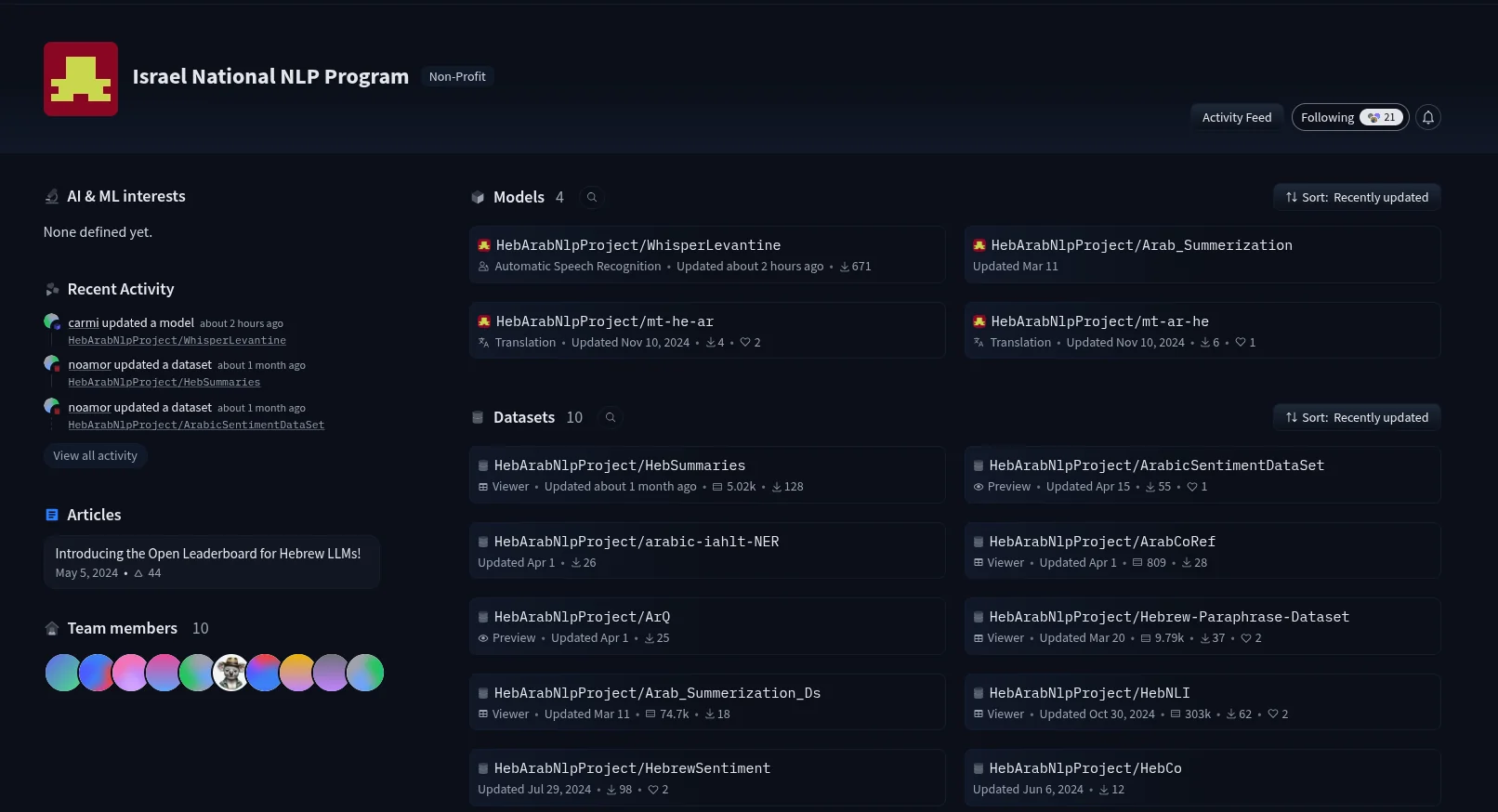Click the first team member avatar

[63, 673]
